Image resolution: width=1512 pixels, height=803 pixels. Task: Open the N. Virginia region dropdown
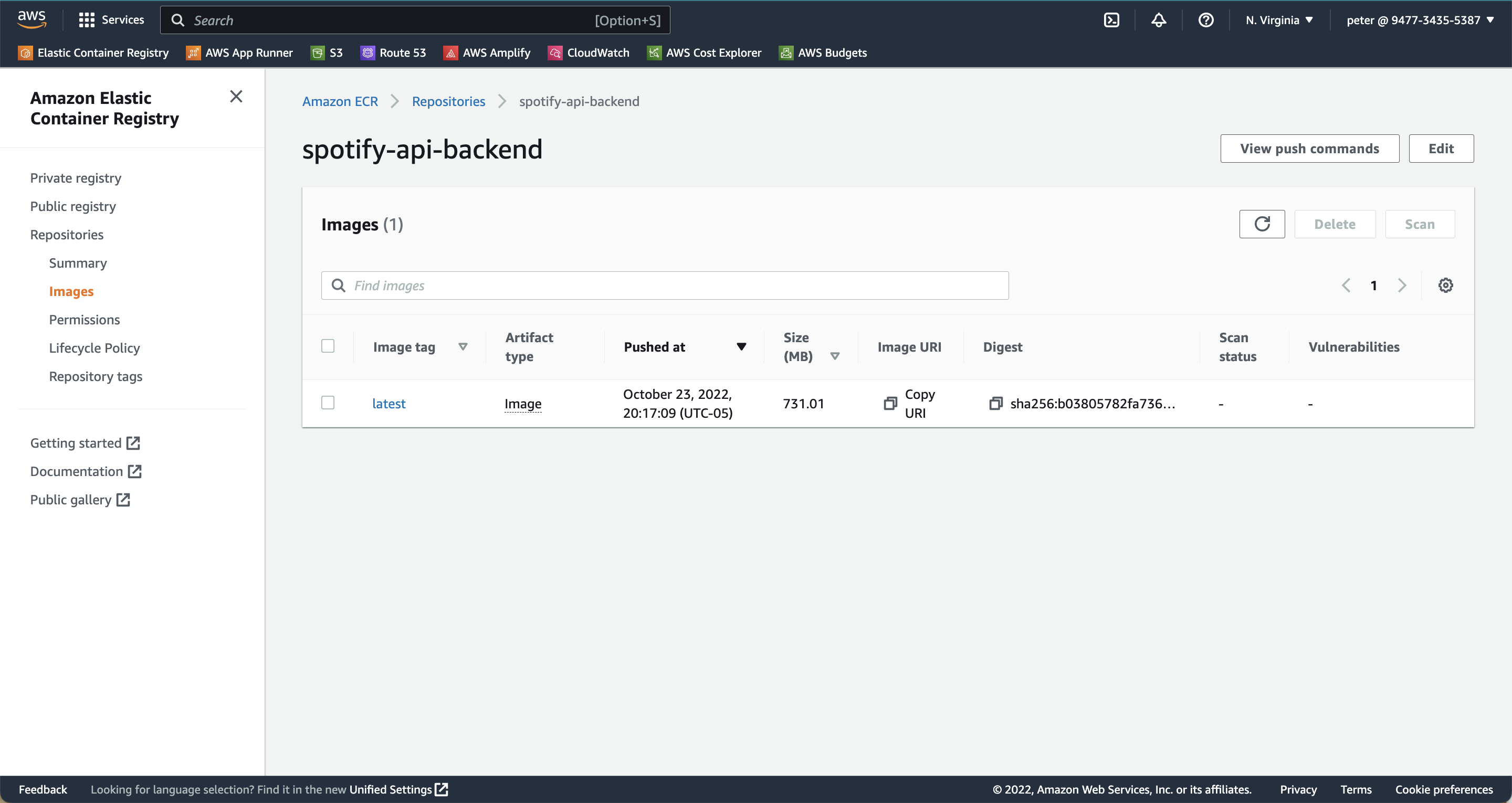click(x=1279, y=19)
